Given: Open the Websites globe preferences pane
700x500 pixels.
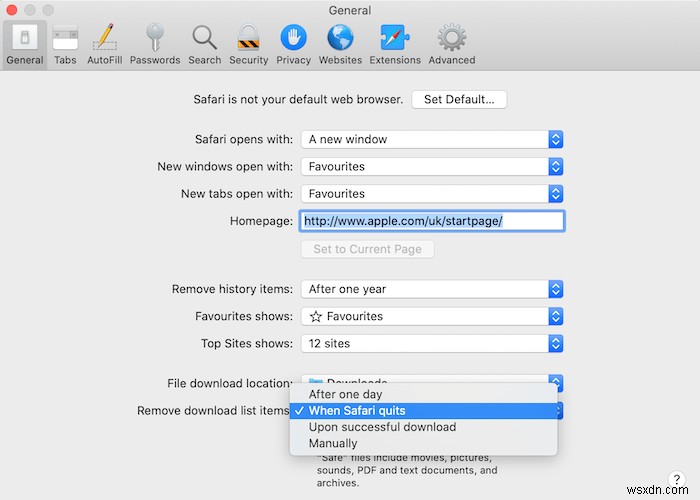Looking at the screenshot, I should pyautogui.click(x=340, y=45).
